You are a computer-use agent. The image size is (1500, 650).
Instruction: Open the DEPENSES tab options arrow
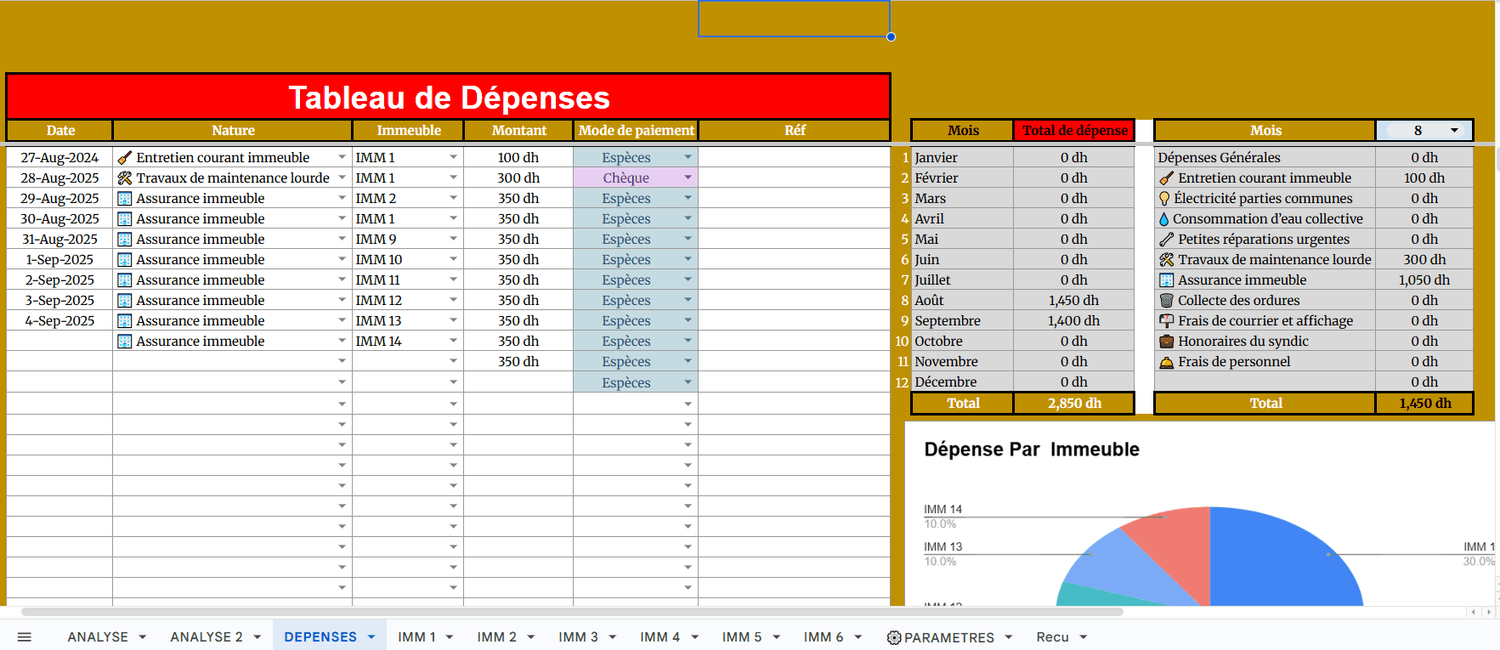371,637
